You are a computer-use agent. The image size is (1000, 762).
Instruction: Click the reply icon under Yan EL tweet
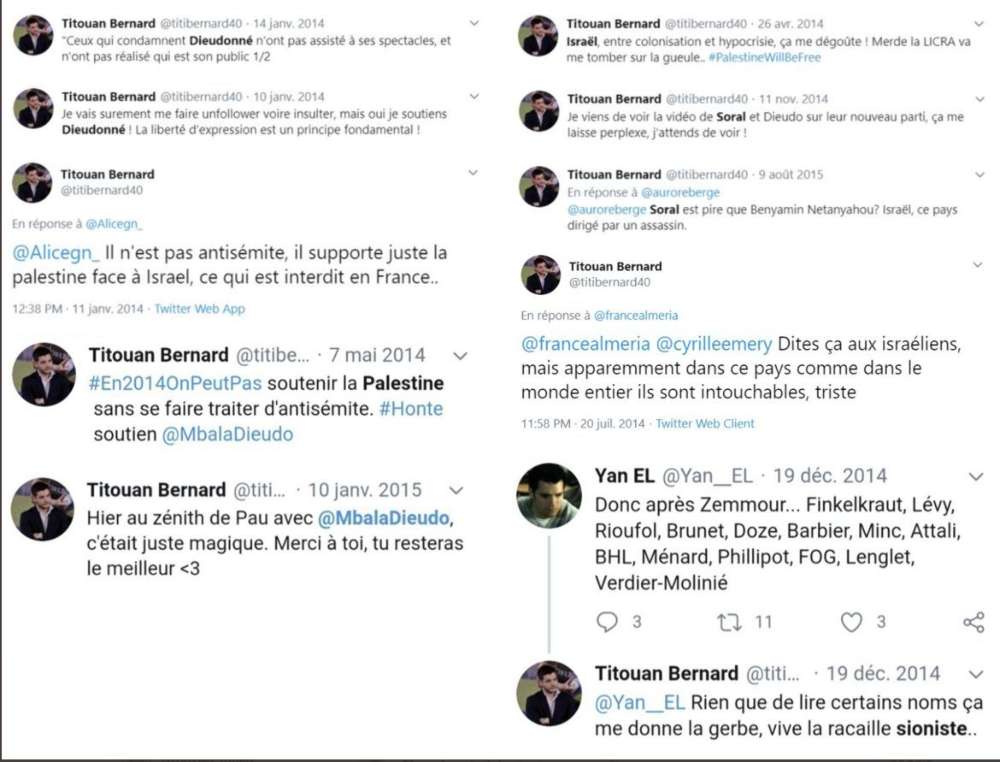(x=607, y=622)
